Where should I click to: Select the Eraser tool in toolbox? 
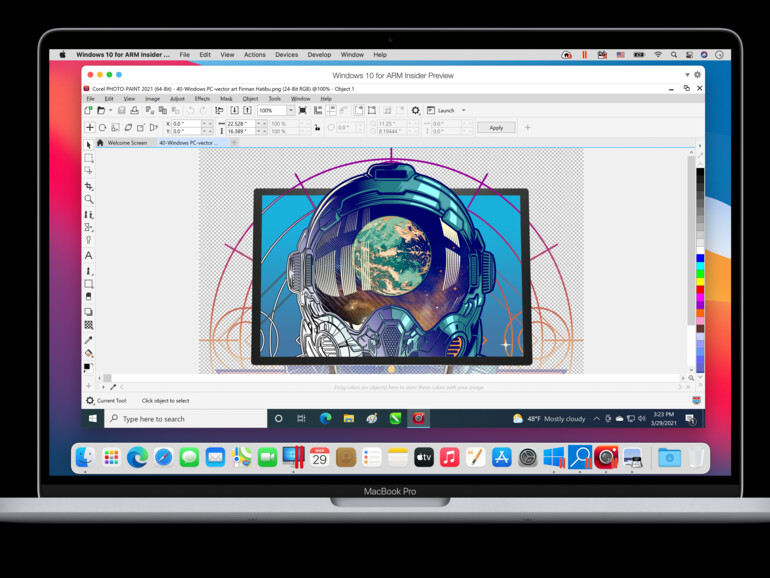pyautogui.click(x=88, y=297)
